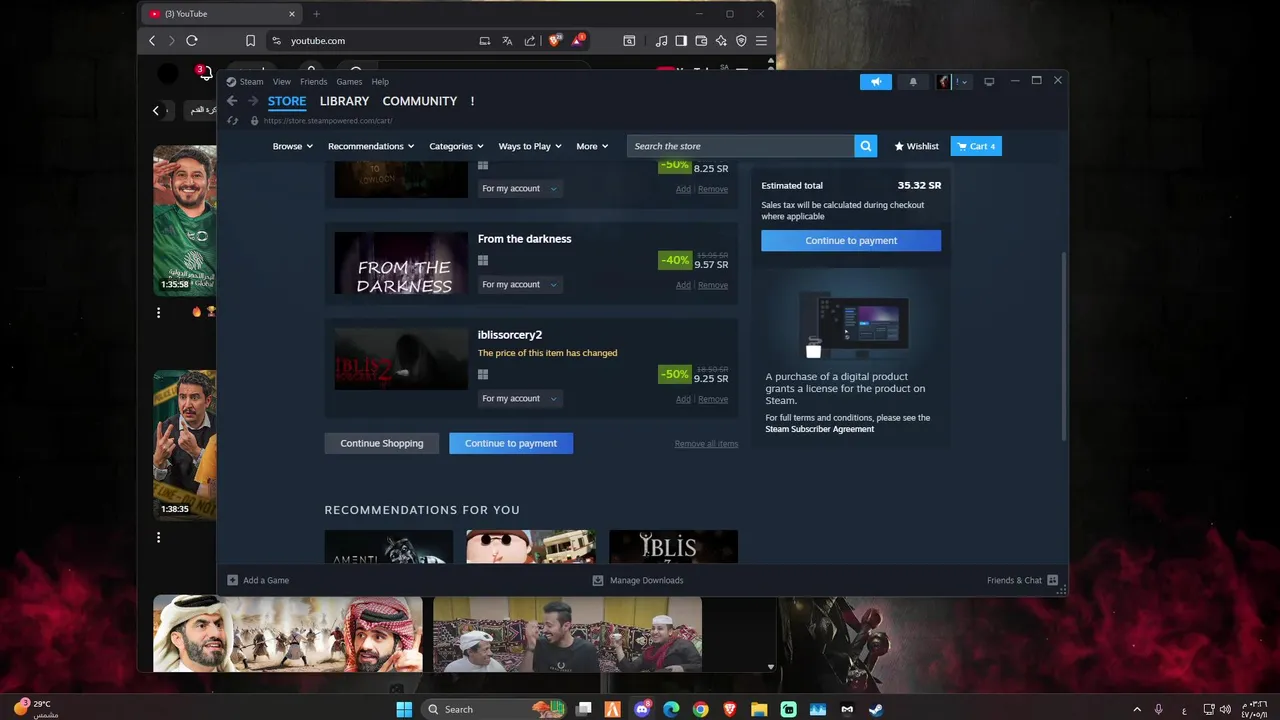Open the Leo AI sparkle icon
The width and height of the screenshot is (1280, 720).
pos(721,41)
